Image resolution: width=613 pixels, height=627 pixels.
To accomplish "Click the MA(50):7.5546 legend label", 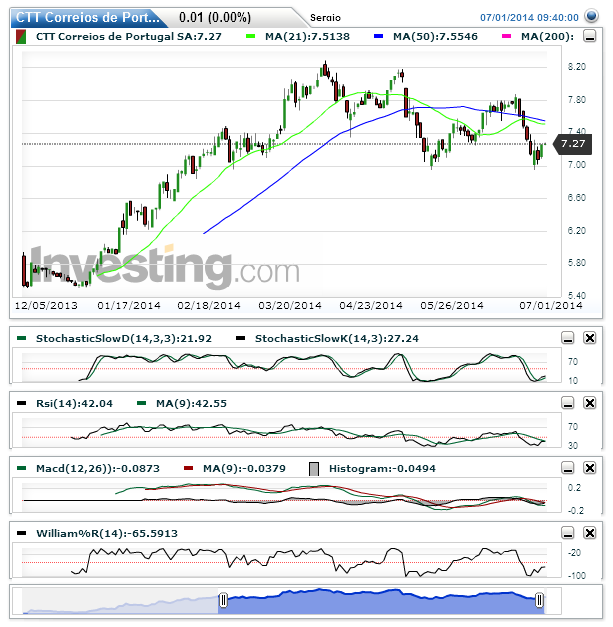I will point(435,37).
